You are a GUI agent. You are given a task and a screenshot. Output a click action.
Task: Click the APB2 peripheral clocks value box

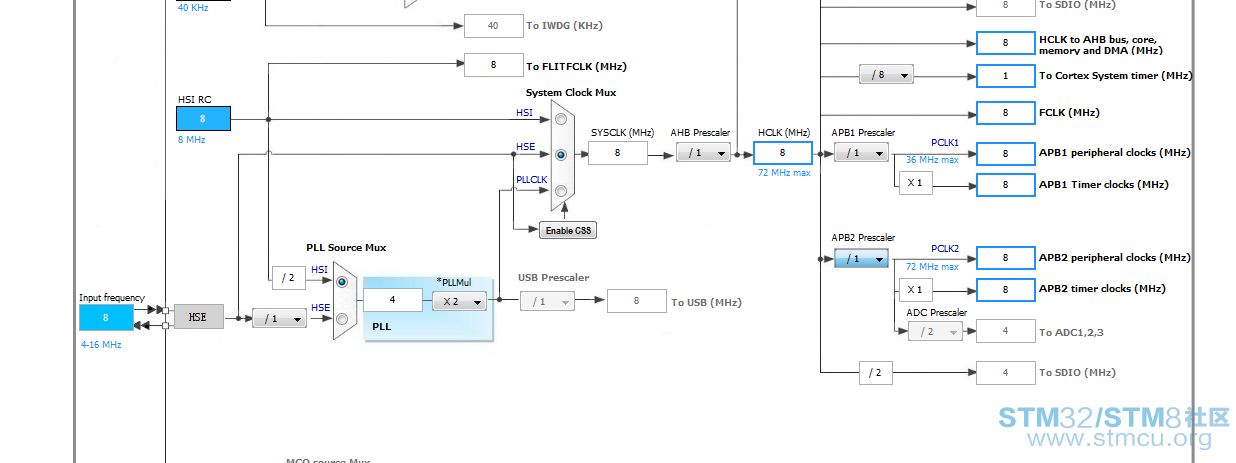(x=1005, y=257)
